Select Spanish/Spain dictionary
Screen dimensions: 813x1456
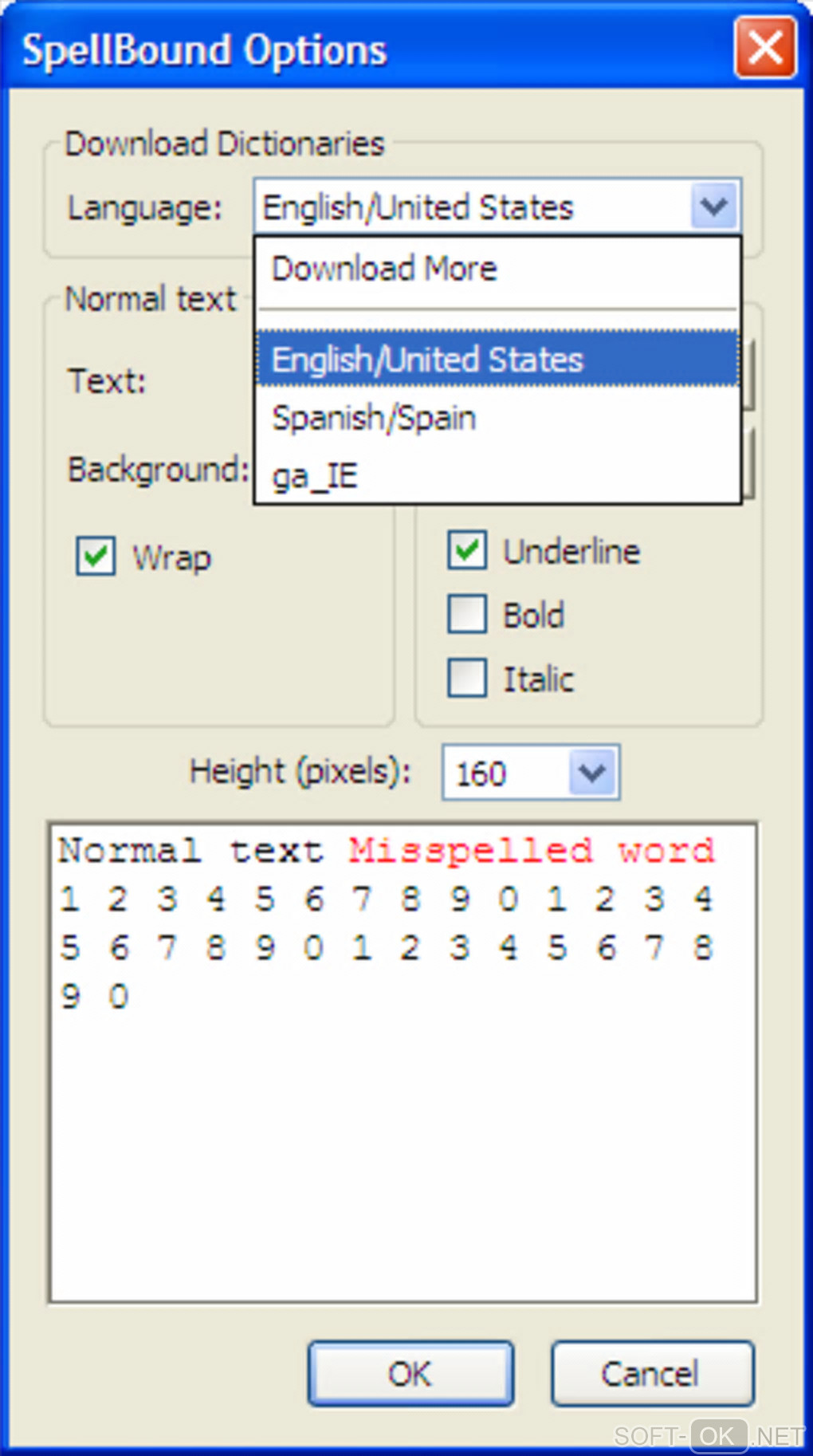[374, 418]
